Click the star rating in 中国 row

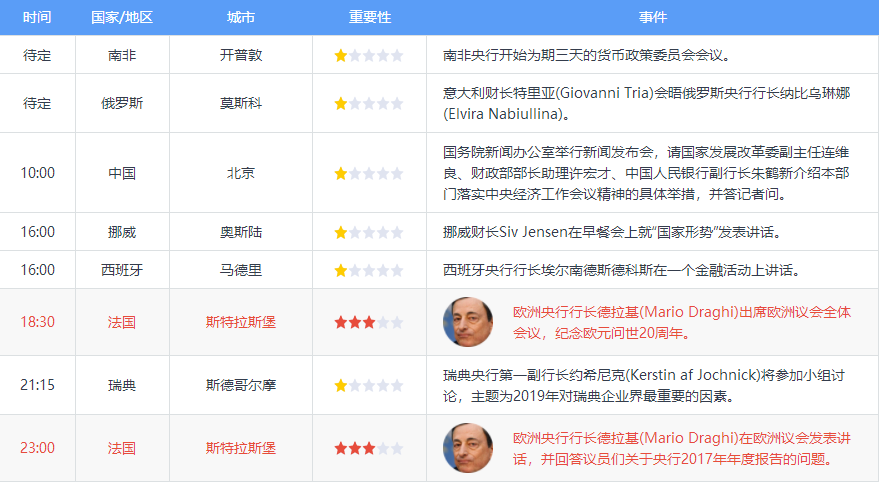point(368,173)
